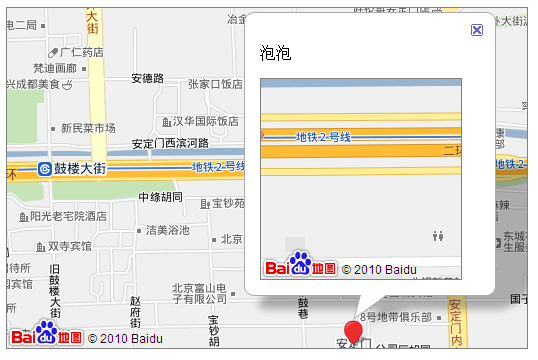Click © 2010 Baidu text in info window
The image size is (538, 360).
coord(379,270)
